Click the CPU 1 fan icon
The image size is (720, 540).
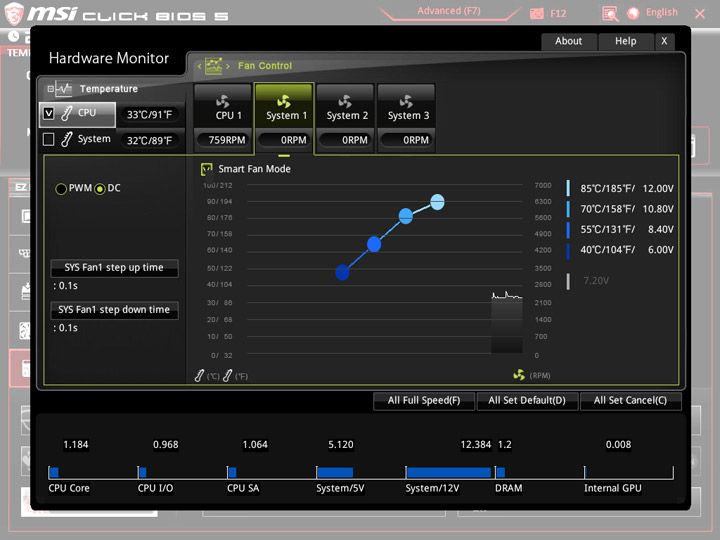(223, 101)
